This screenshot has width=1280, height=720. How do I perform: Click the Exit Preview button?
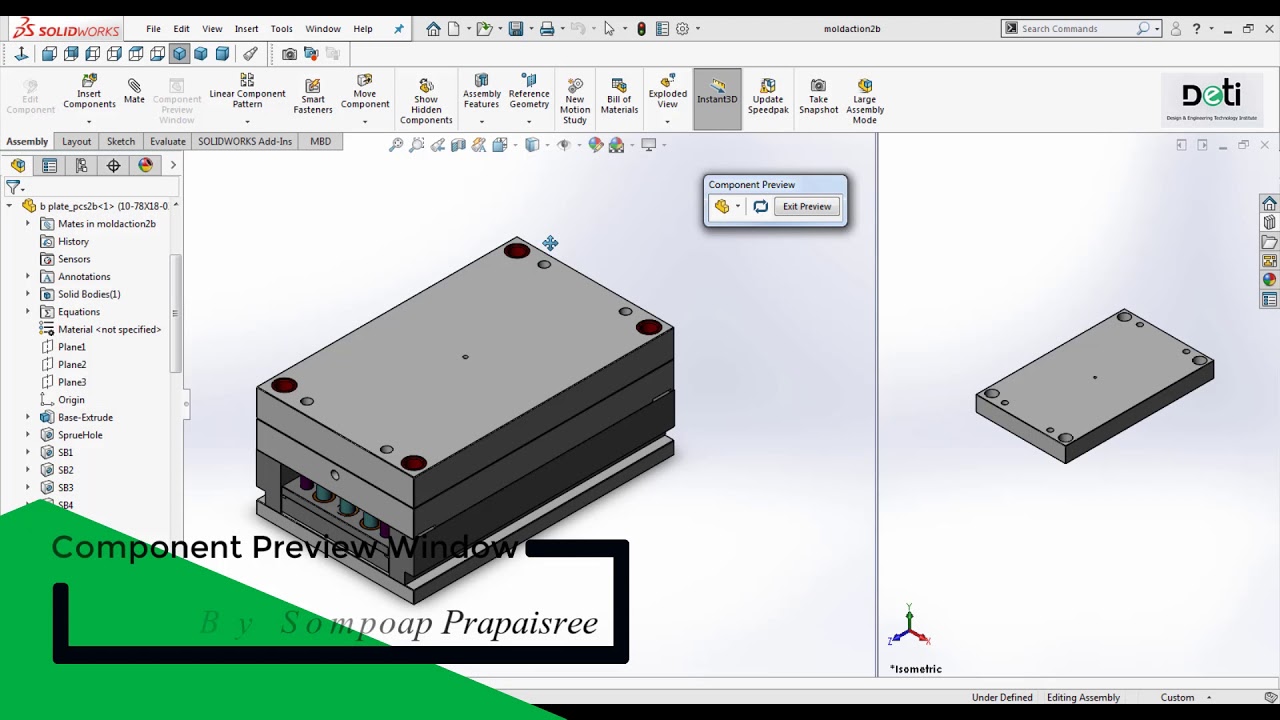click(x=807, y=206)
